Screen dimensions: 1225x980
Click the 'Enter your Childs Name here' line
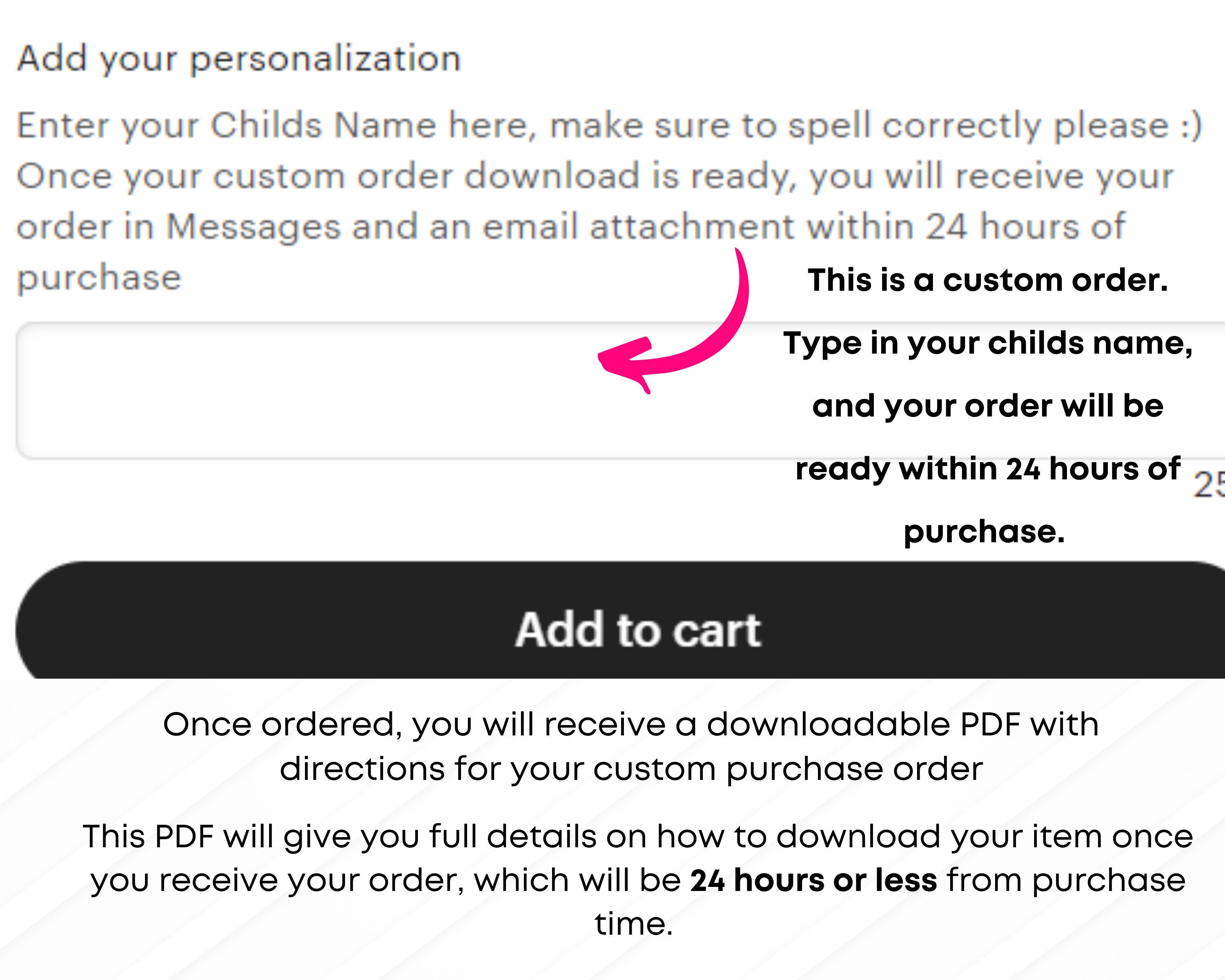[609, 125]
